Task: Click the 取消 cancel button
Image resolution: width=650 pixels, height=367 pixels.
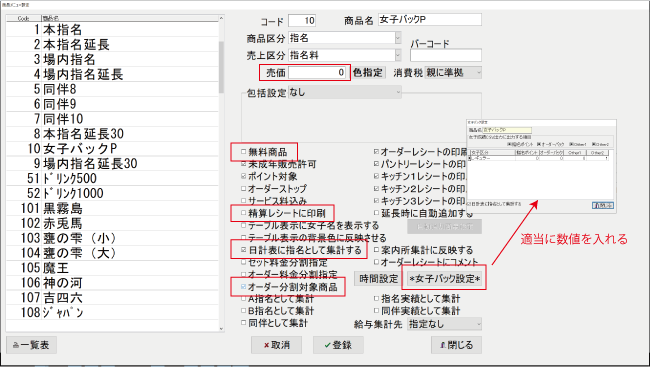Action: pos(276,345)
